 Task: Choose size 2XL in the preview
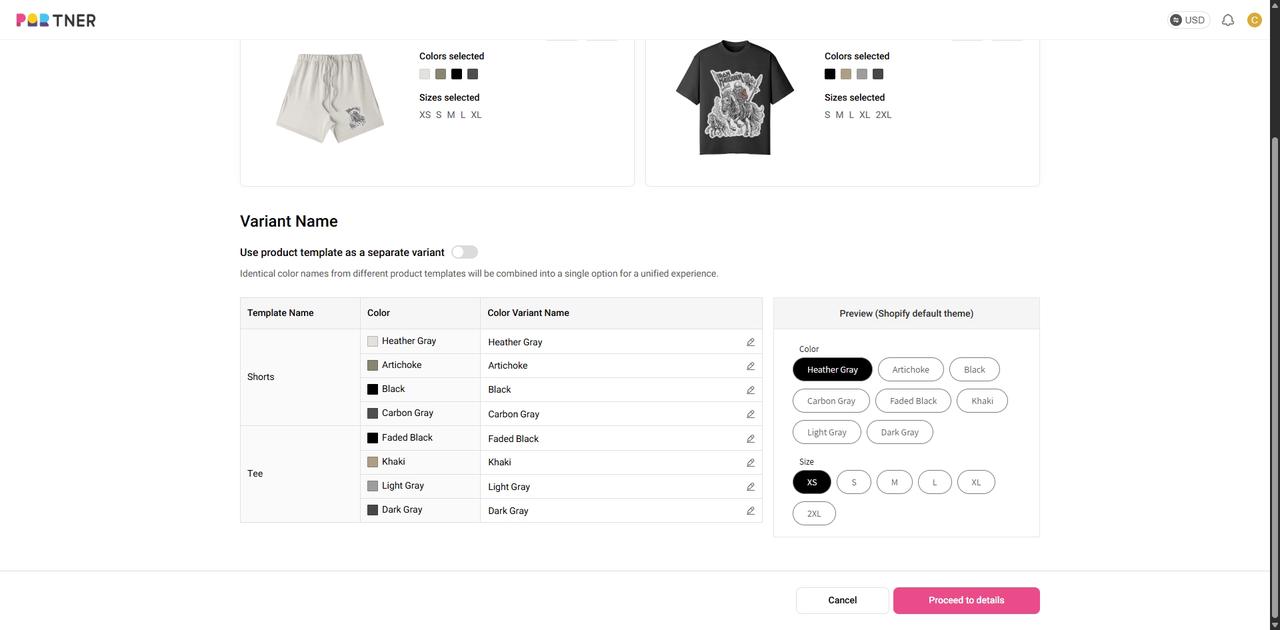[x=814, y=514]
